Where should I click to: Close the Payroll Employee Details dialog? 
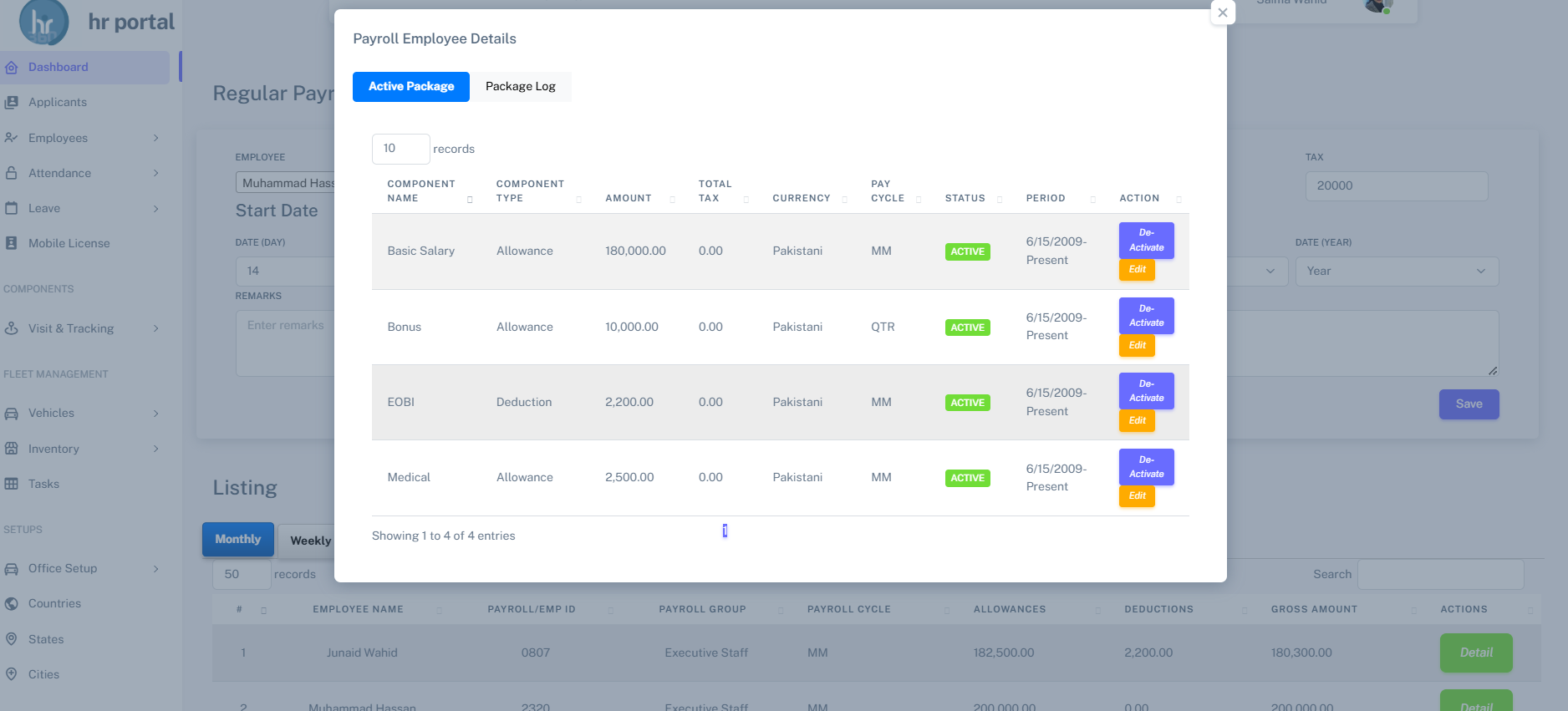coord(1222,13)
